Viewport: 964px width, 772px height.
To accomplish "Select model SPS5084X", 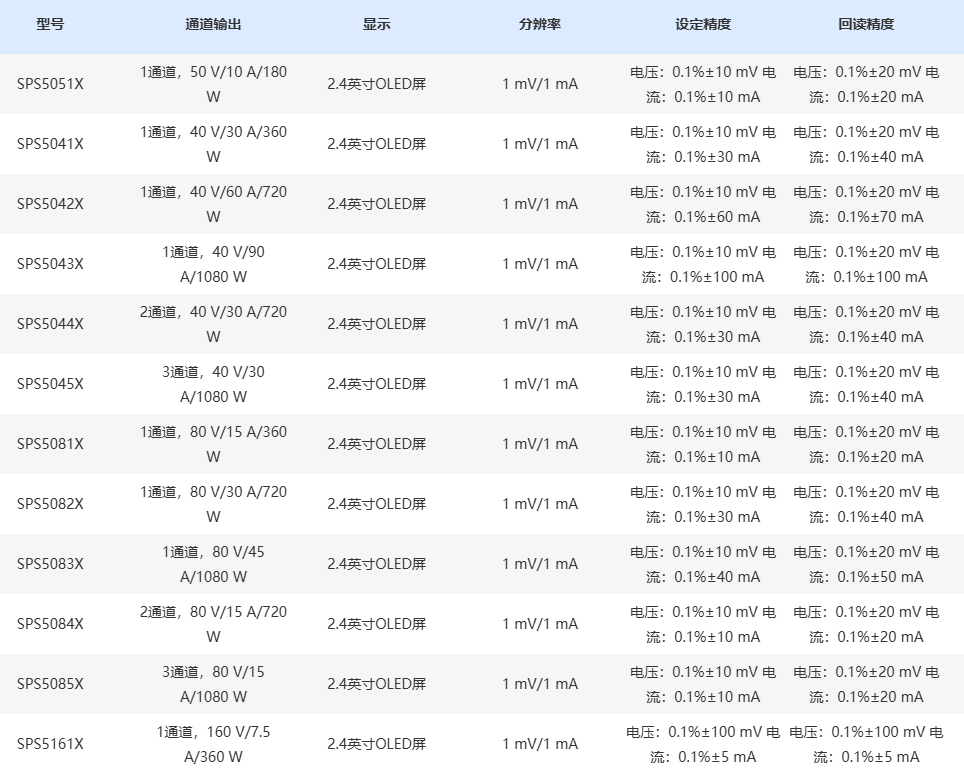I will point(50,624).
